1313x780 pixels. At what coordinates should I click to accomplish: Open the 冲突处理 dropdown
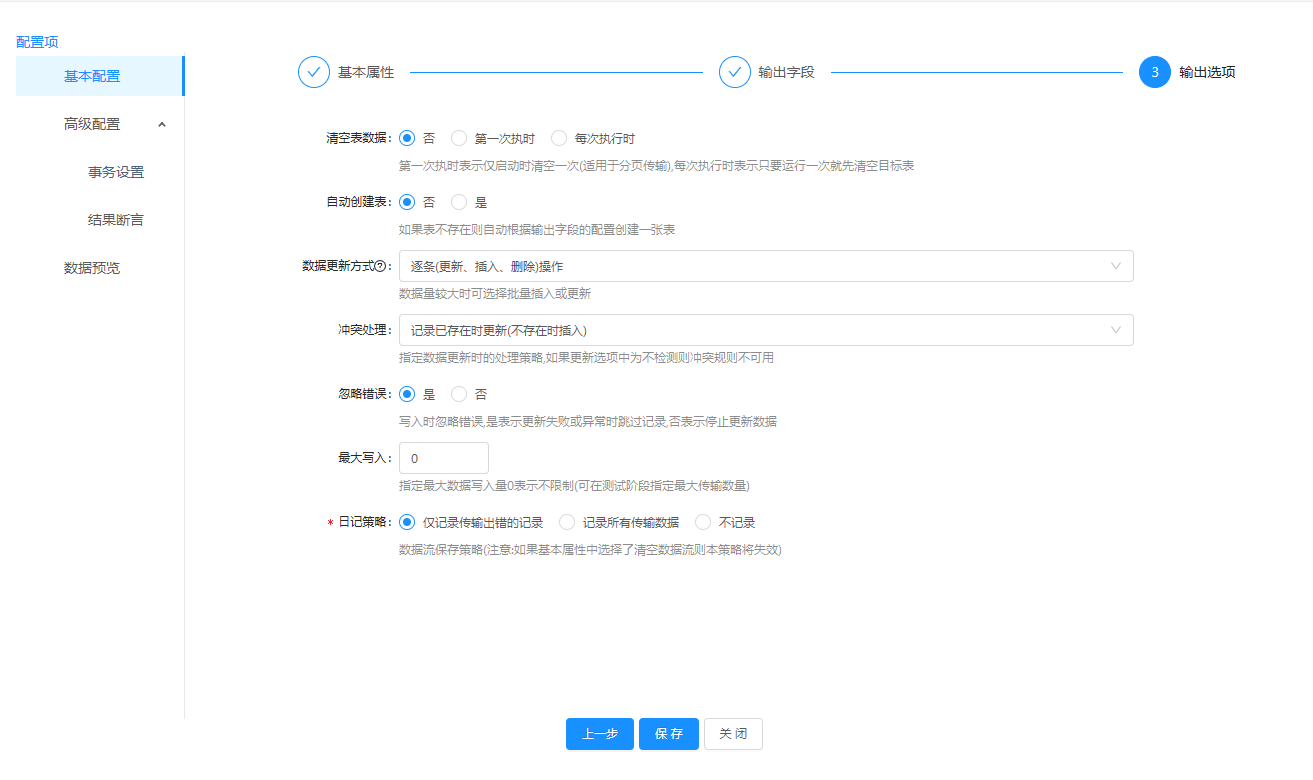(x=766, y=330)
